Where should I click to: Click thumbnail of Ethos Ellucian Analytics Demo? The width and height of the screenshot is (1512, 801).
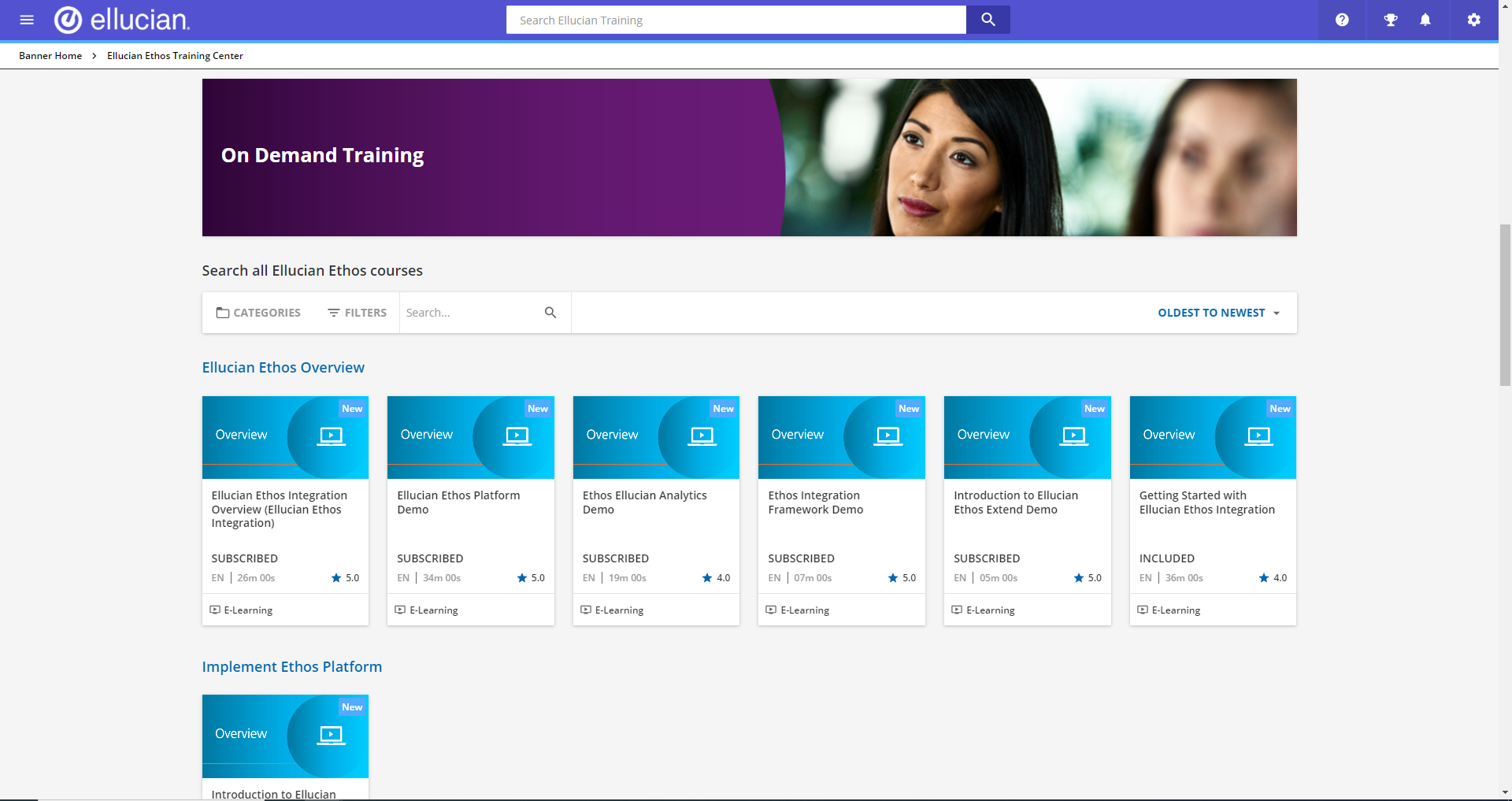click(656, 437)
